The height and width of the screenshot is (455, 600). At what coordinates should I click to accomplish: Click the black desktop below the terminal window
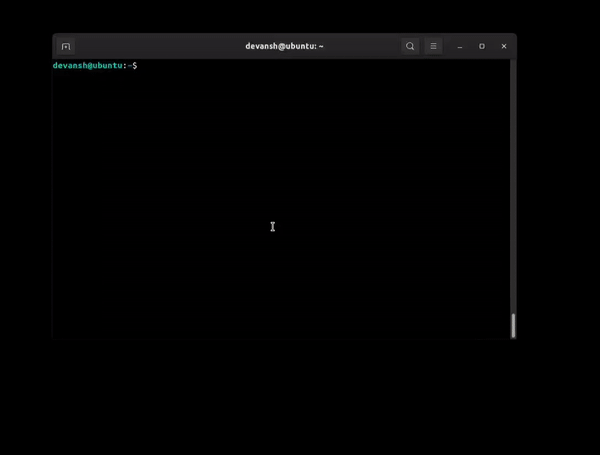tap(300, 400)
